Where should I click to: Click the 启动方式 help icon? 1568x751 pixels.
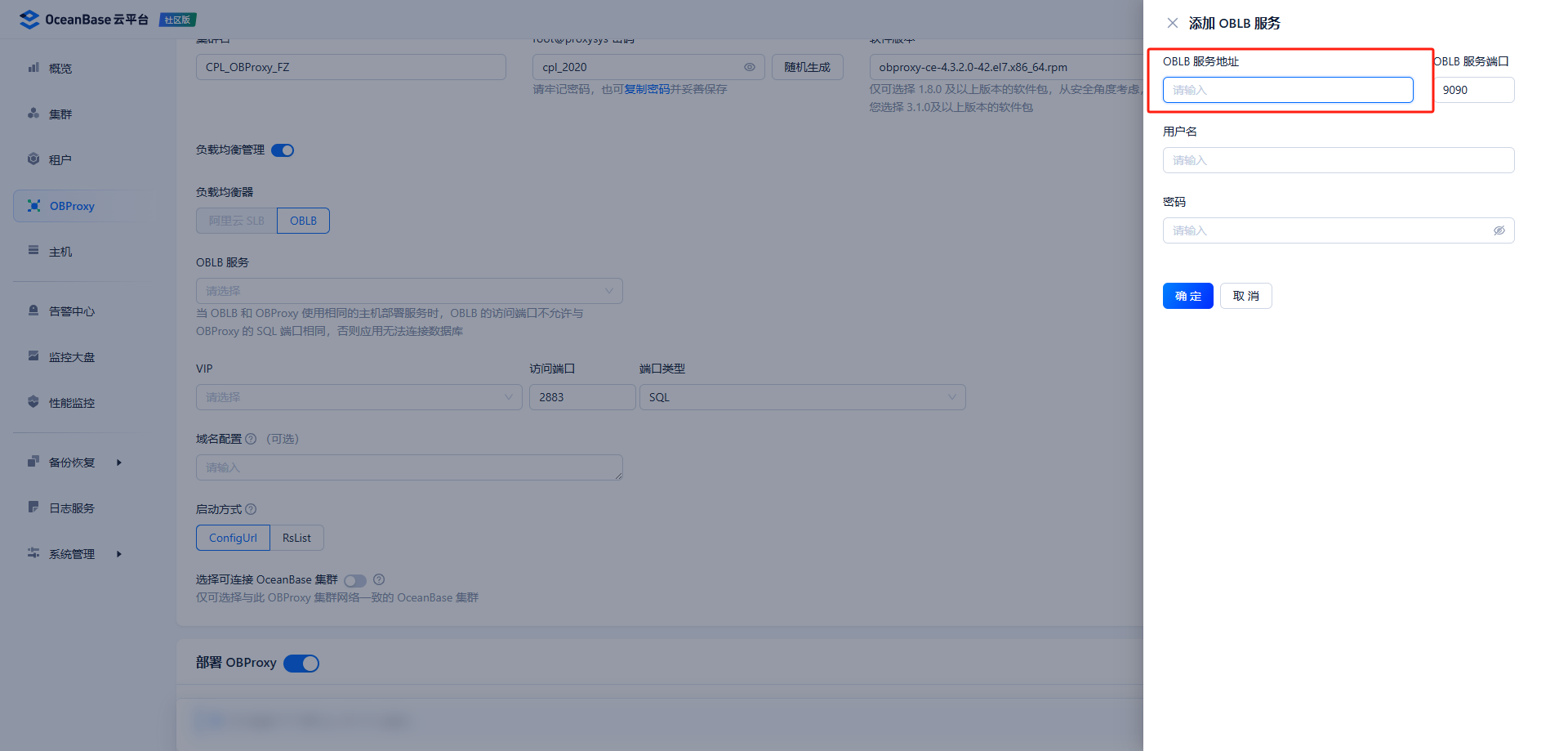coord(251,509)
